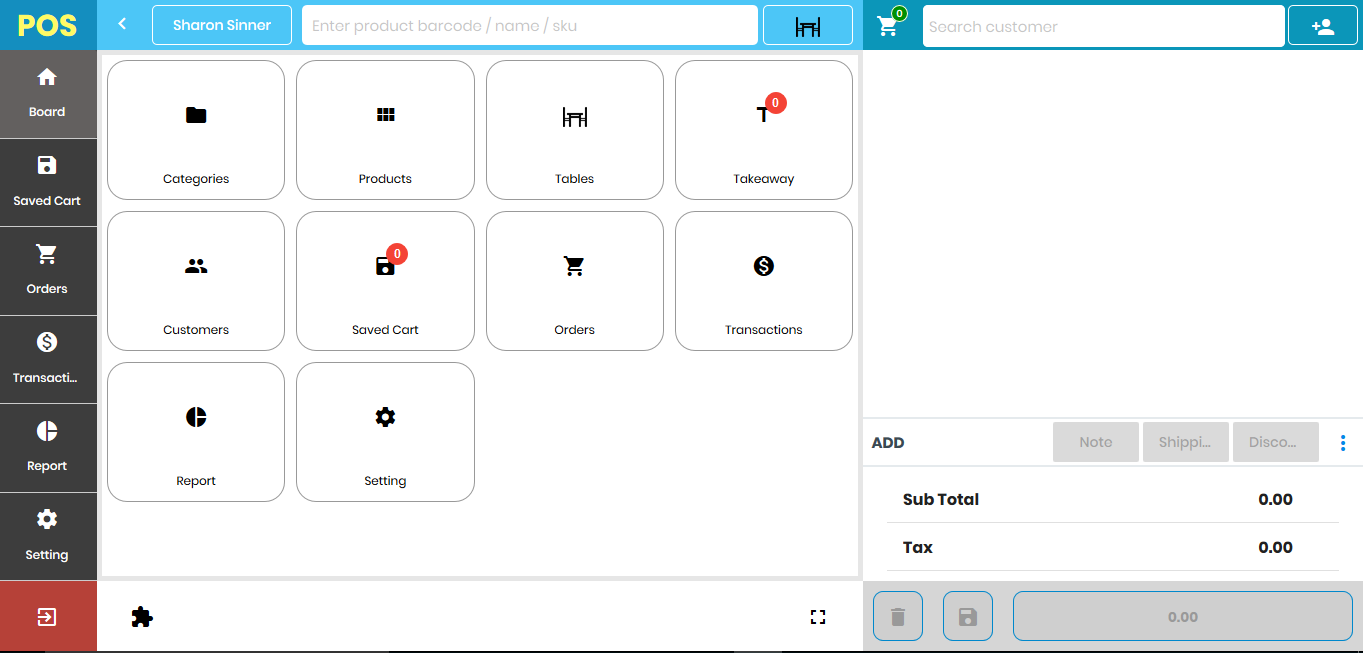Open the Takeaway tile
Viewport: 1363px width, 653px height.
tap(763, 130)
